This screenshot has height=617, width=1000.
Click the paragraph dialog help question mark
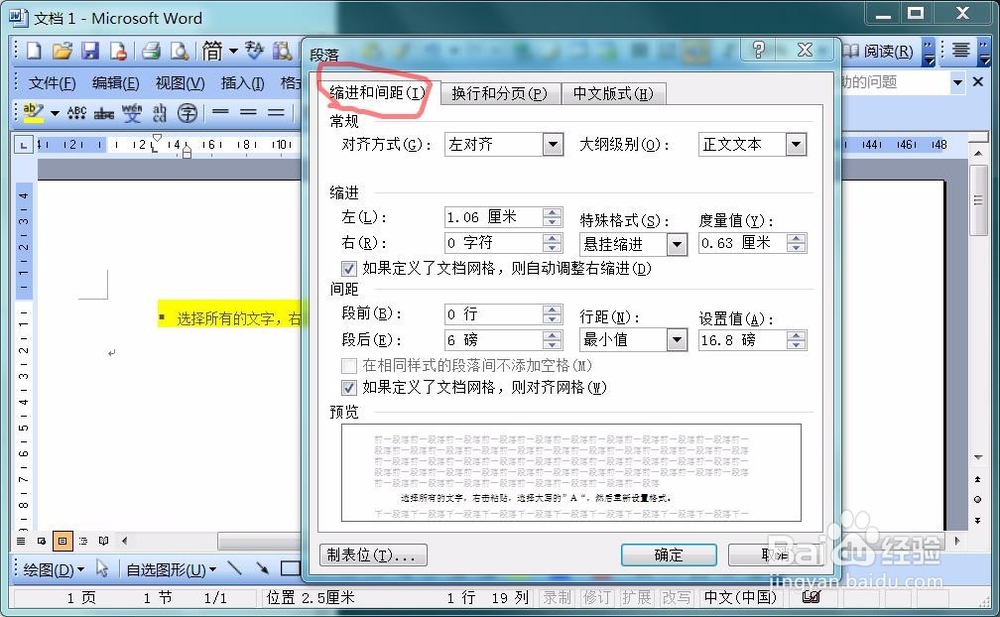[758, 49]
